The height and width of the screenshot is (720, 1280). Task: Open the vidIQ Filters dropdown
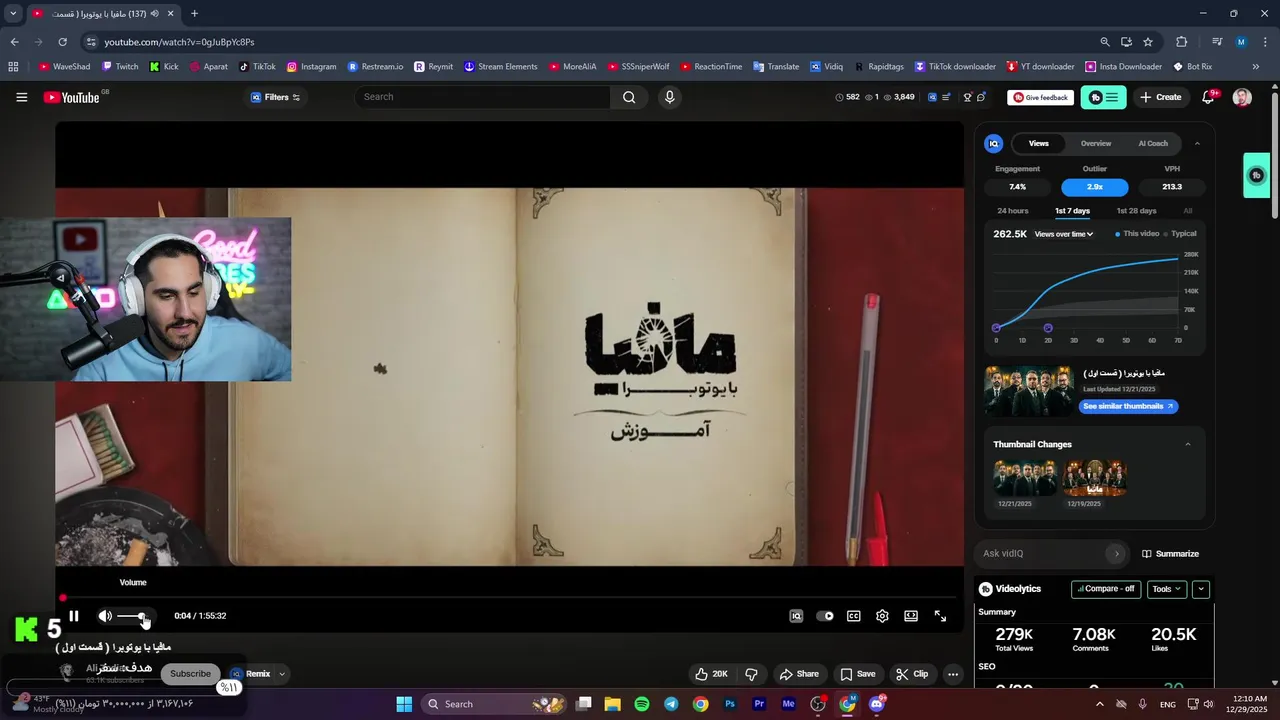click(275, 97)
